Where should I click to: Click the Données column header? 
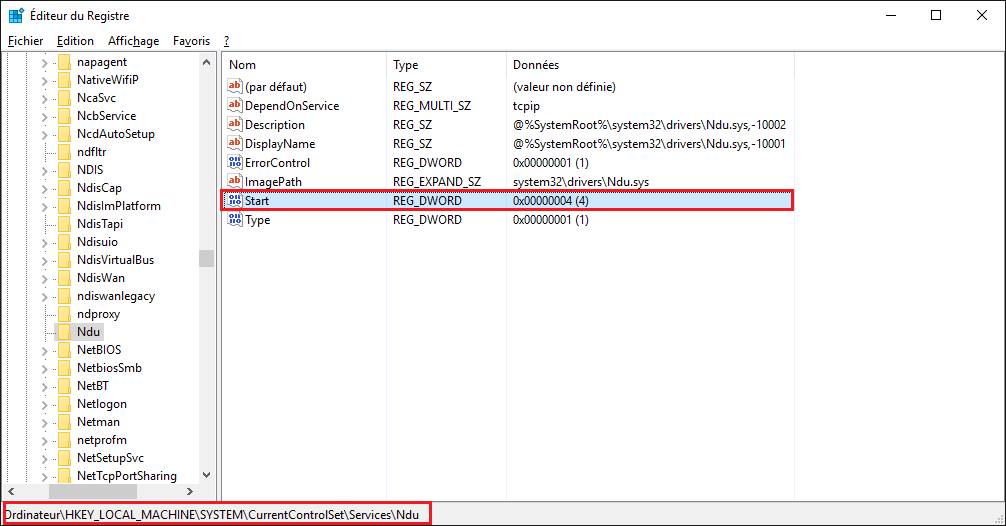click(x=536, y=65)
